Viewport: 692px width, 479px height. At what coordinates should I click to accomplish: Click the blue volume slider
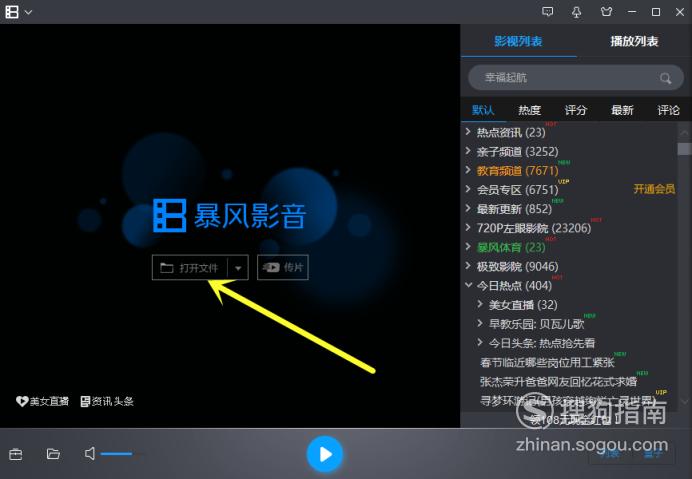pos(116,454)
